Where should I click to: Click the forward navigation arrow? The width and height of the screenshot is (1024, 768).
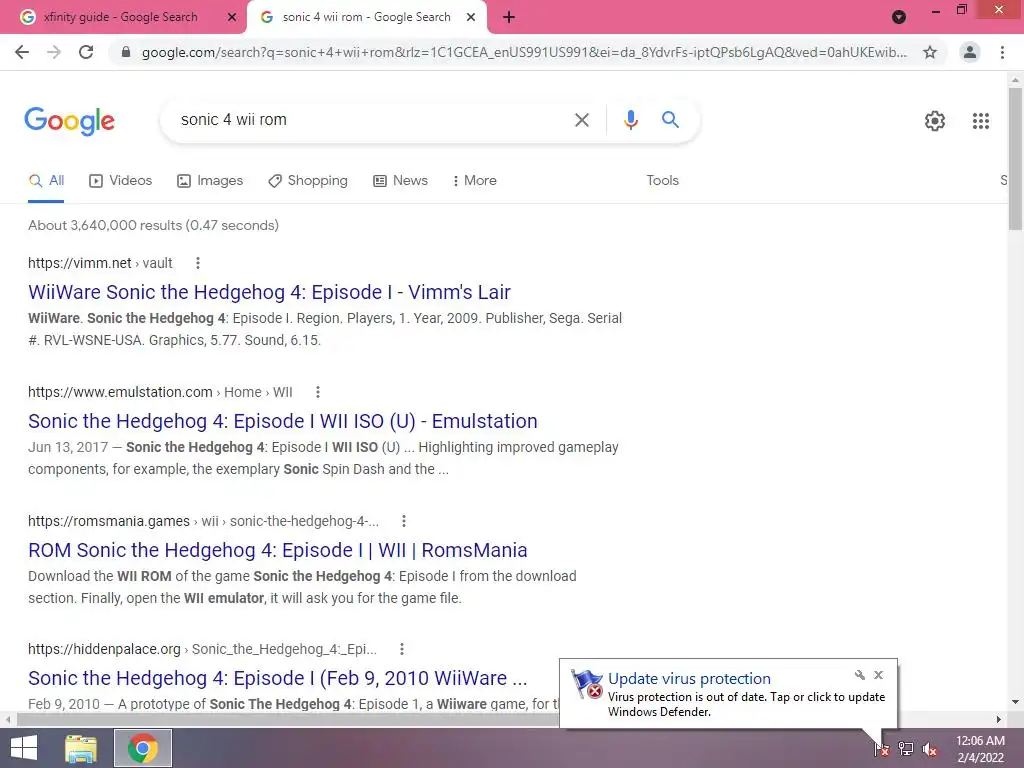click(54, 52)
